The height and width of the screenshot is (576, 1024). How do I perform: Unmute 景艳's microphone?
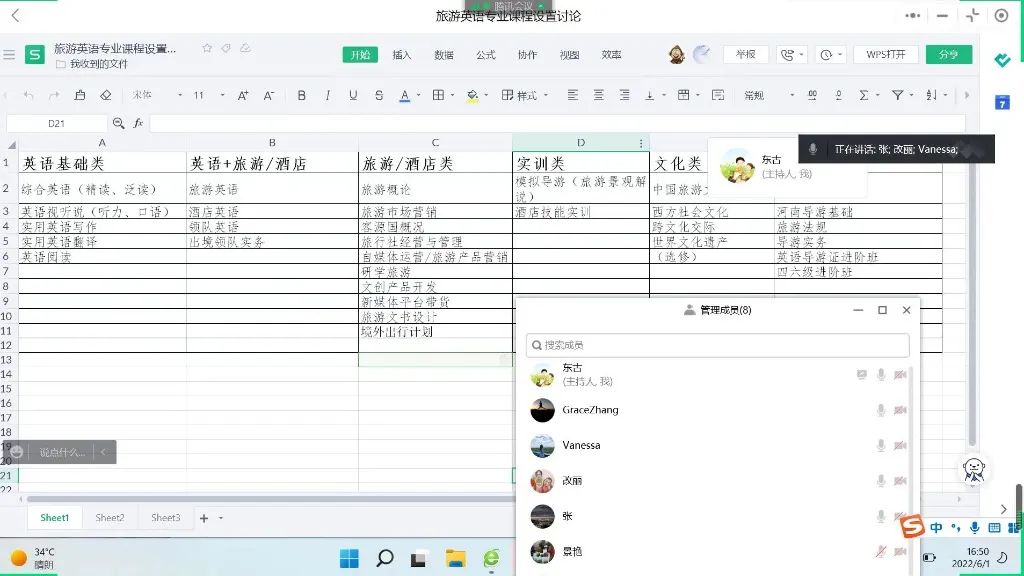coord(881,552)
